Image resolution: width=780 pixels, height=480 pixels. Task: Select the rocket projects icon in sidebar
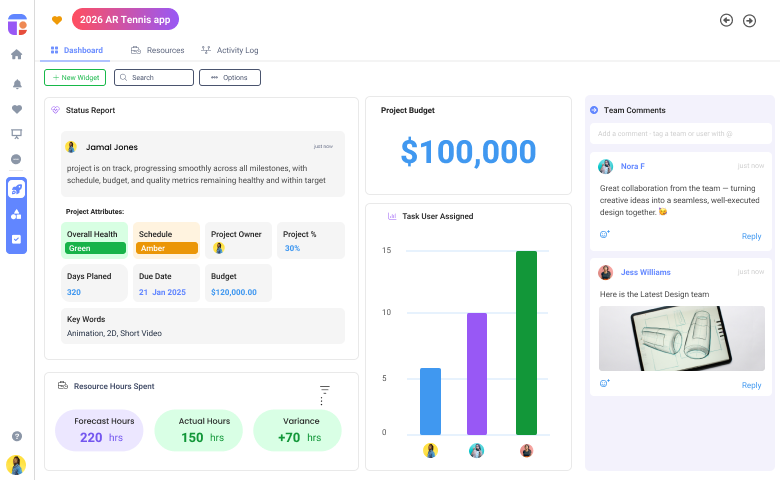[x=16, y=189]
